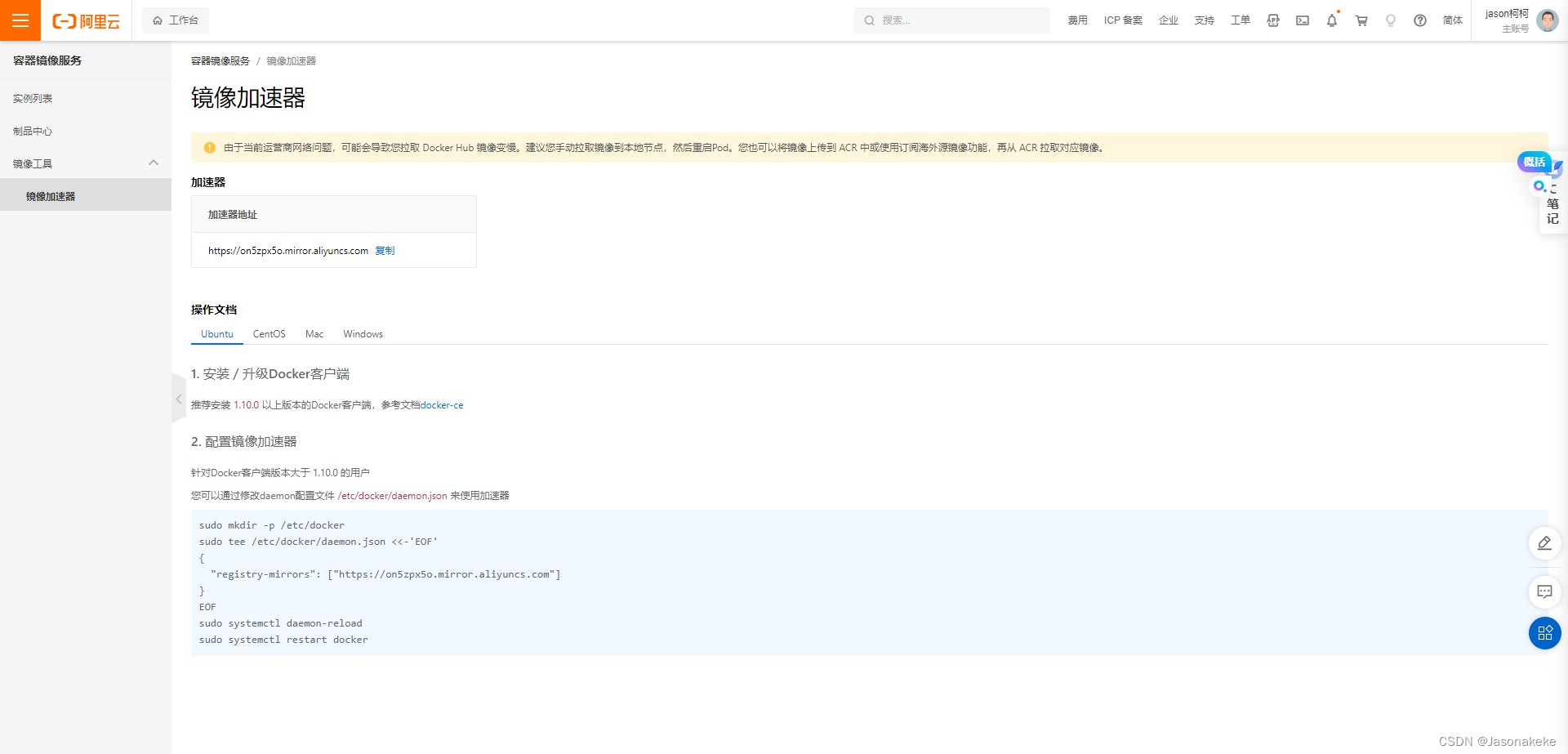Click 'sudo systemctl restart docker' code line

[x=283, y=640]
